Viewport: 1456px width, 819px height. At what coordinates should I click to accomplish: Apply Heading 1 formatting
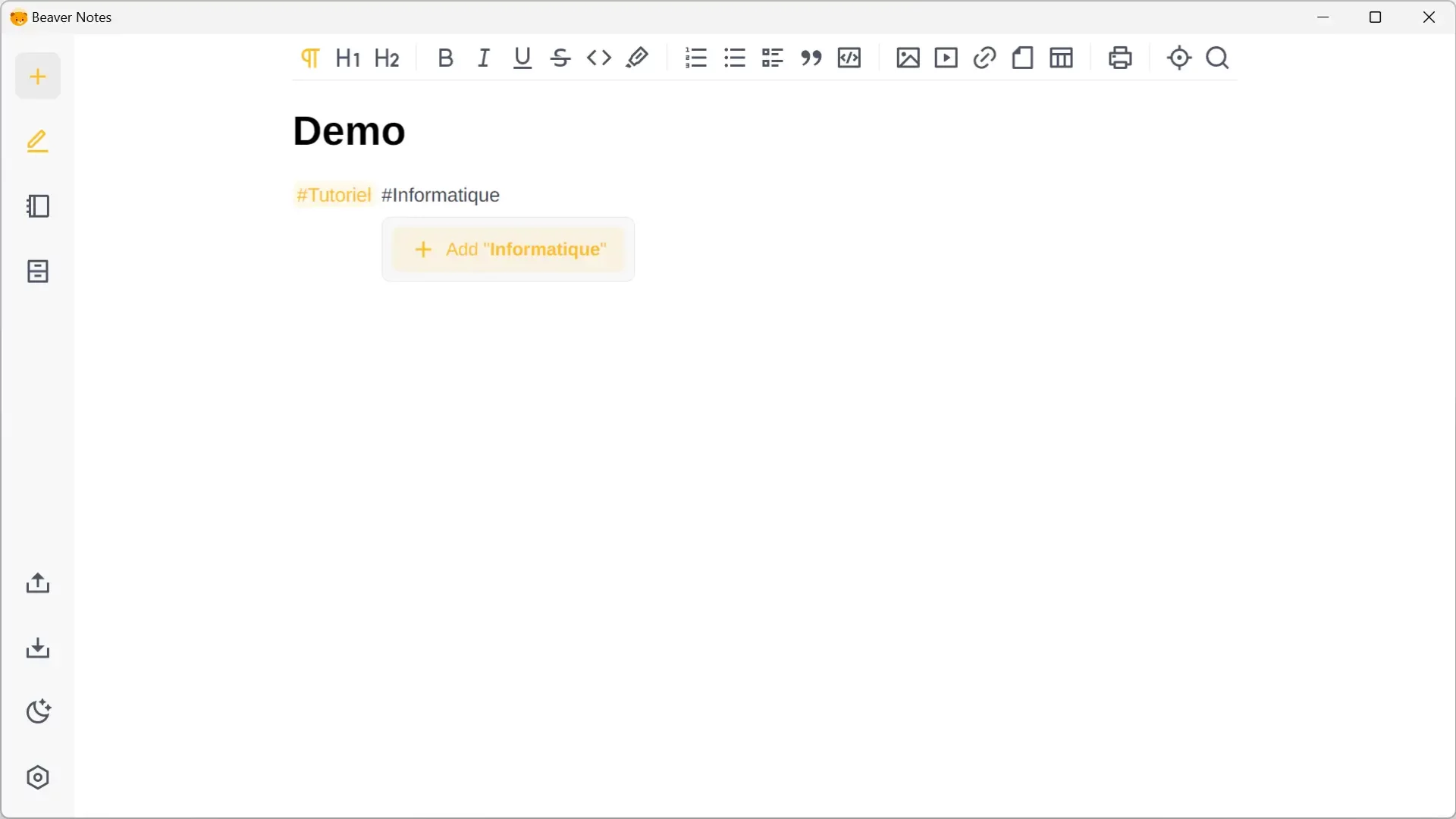click(348, 58)
